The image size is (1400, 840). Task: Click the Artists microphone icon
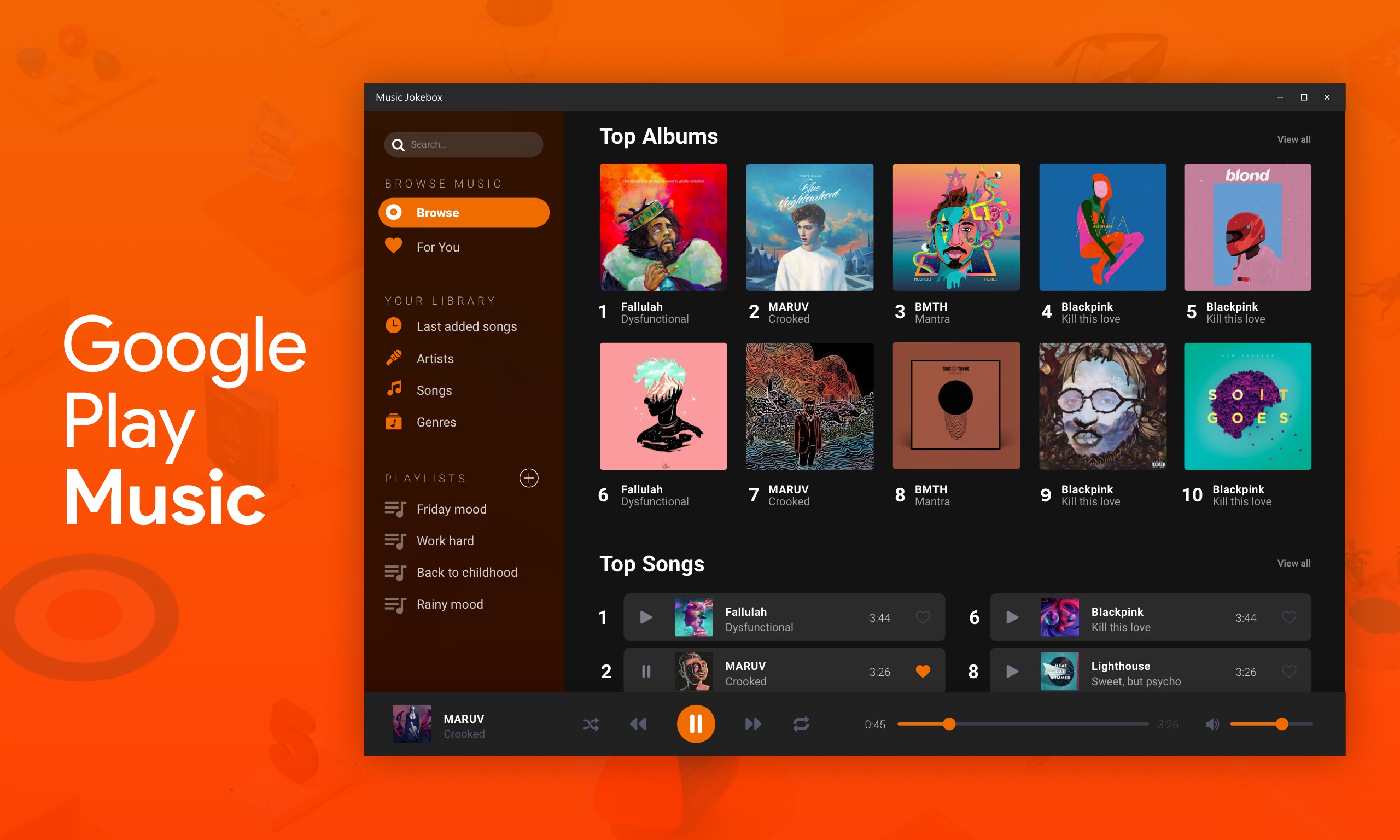(393, 357)
